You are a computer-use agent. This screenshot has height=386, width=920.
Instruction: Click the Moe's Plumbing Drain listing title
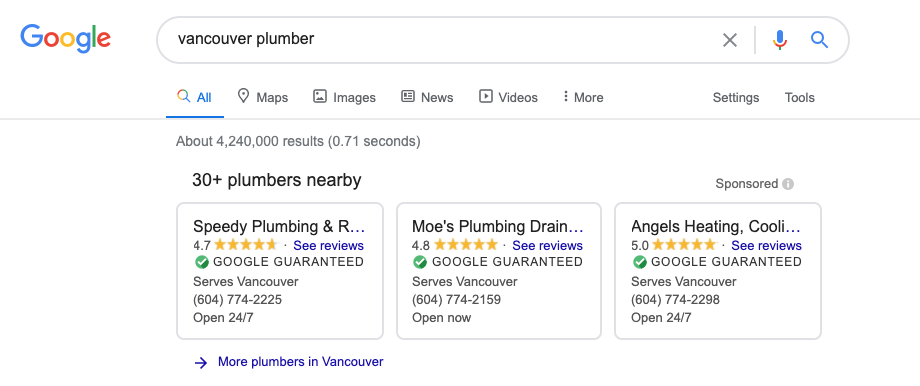click(498, 226)
